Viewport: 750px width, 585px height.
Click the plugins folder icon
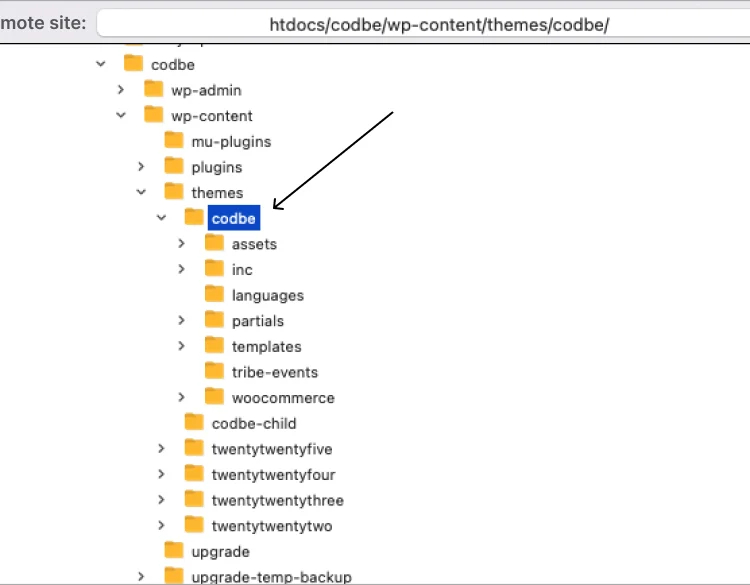174,166
